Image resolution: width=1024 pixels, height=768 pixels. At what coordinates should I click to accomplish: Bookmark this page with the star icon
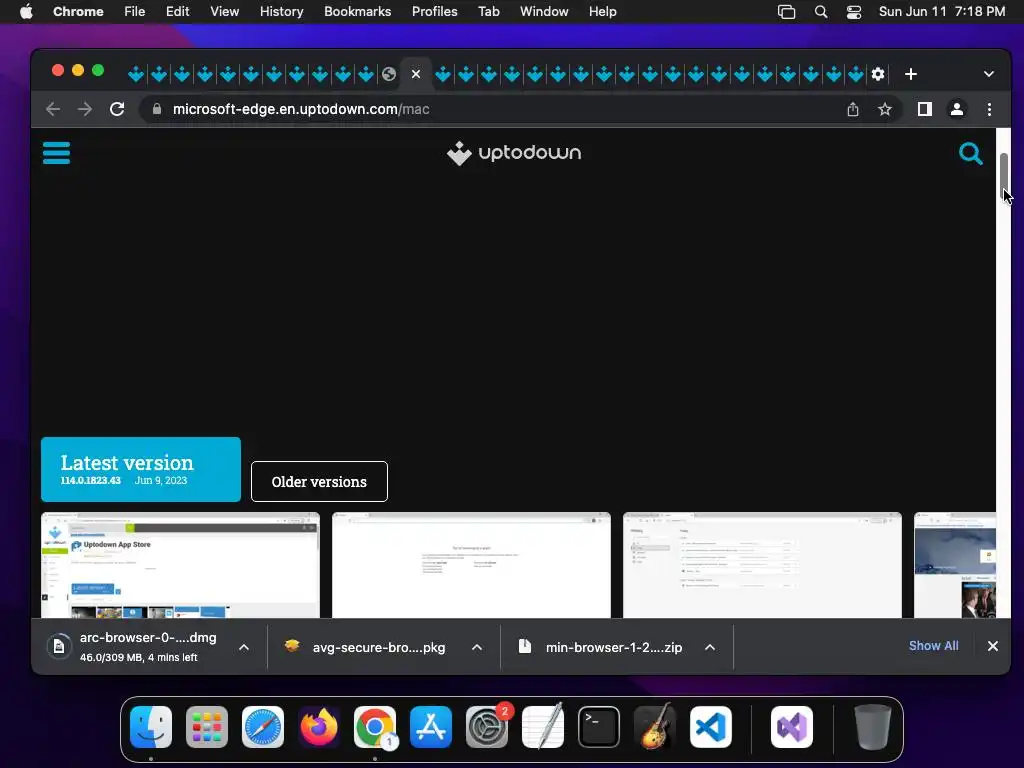pos(885,109)
